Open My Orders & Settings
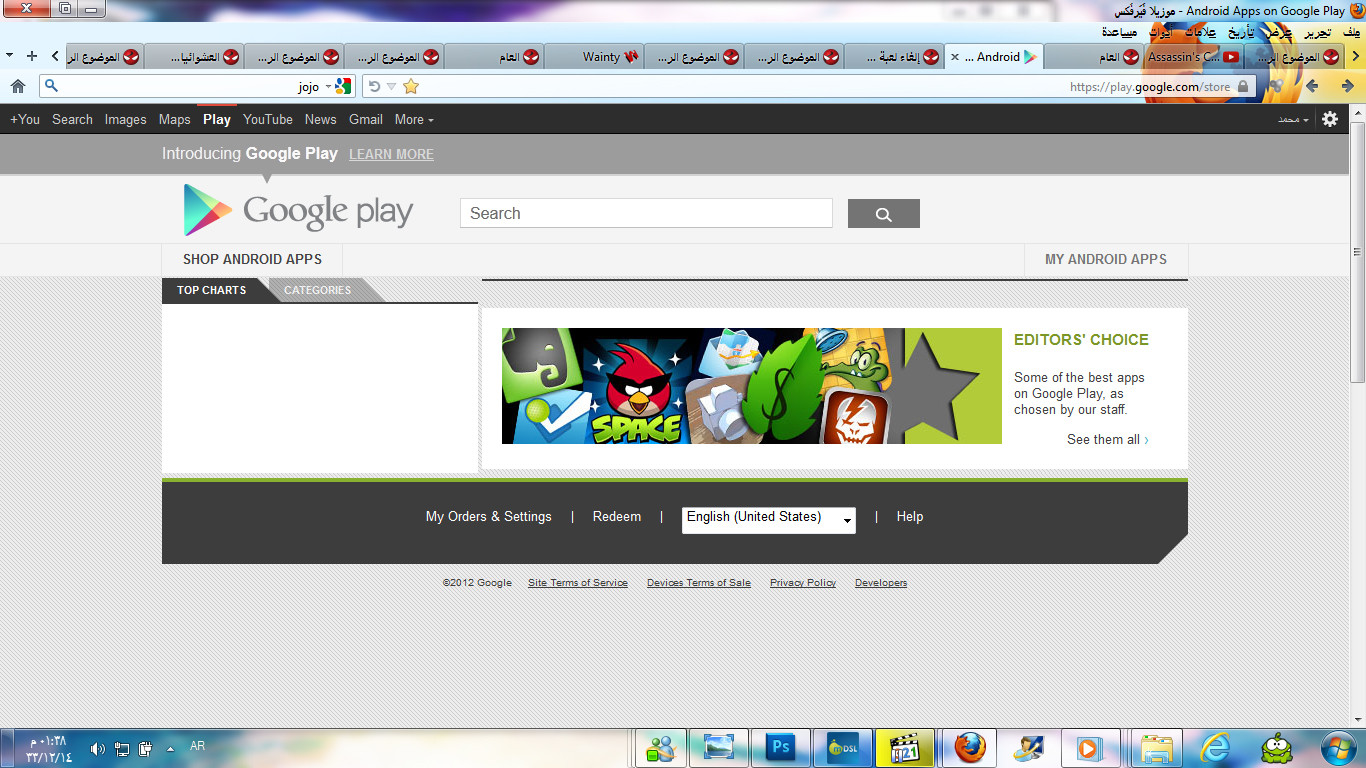The height and width of the screenshot is (768, 1366). click(x=489, y=517)
